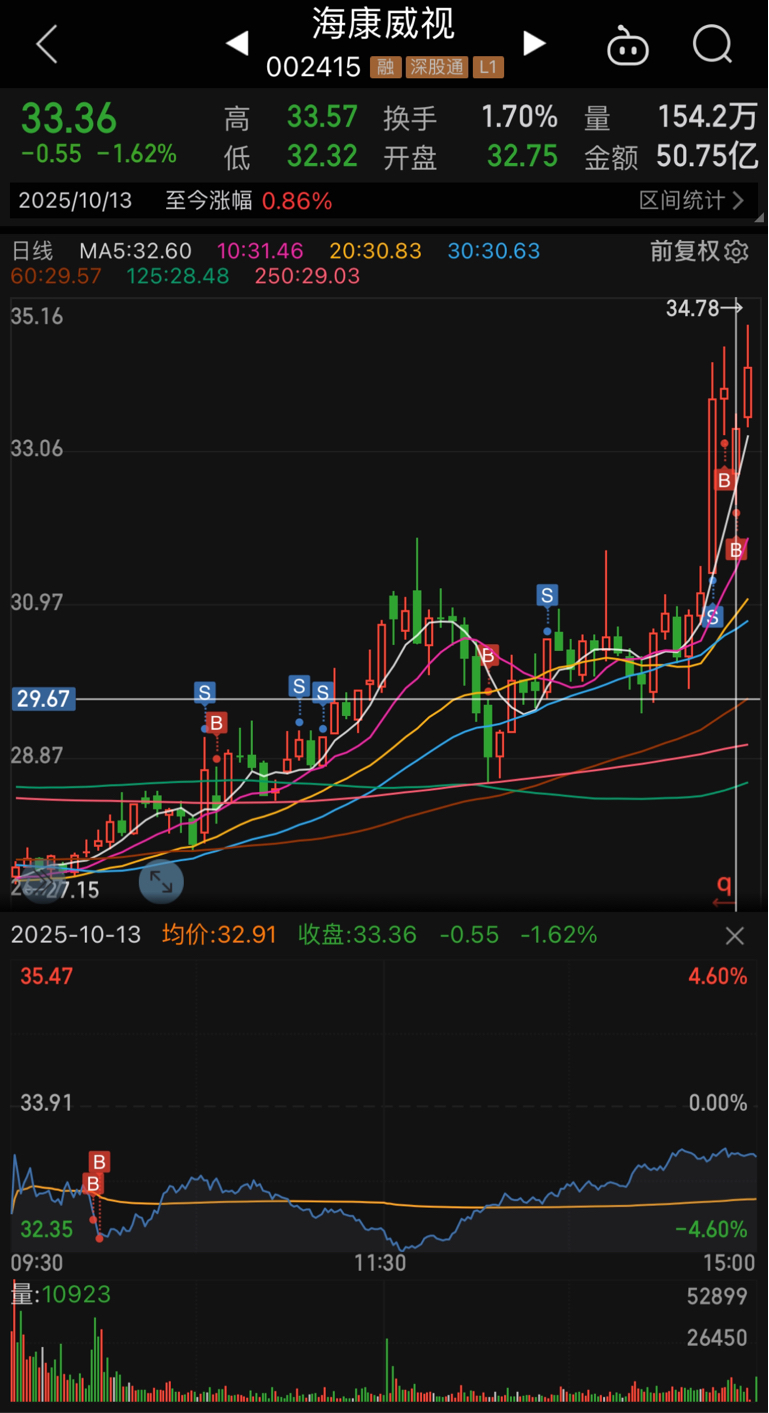
Task: Tap the stock name 海康威视
Action: [383, 23]
